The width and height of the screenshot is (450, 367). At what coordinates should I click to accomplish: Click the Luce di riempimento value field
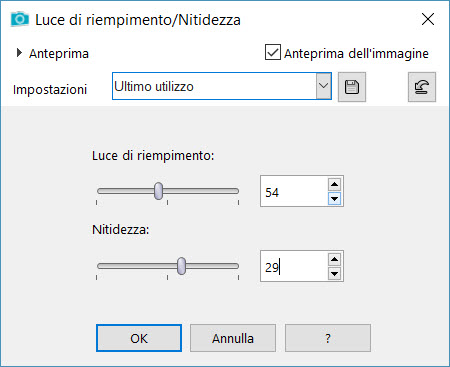(294, 191)
